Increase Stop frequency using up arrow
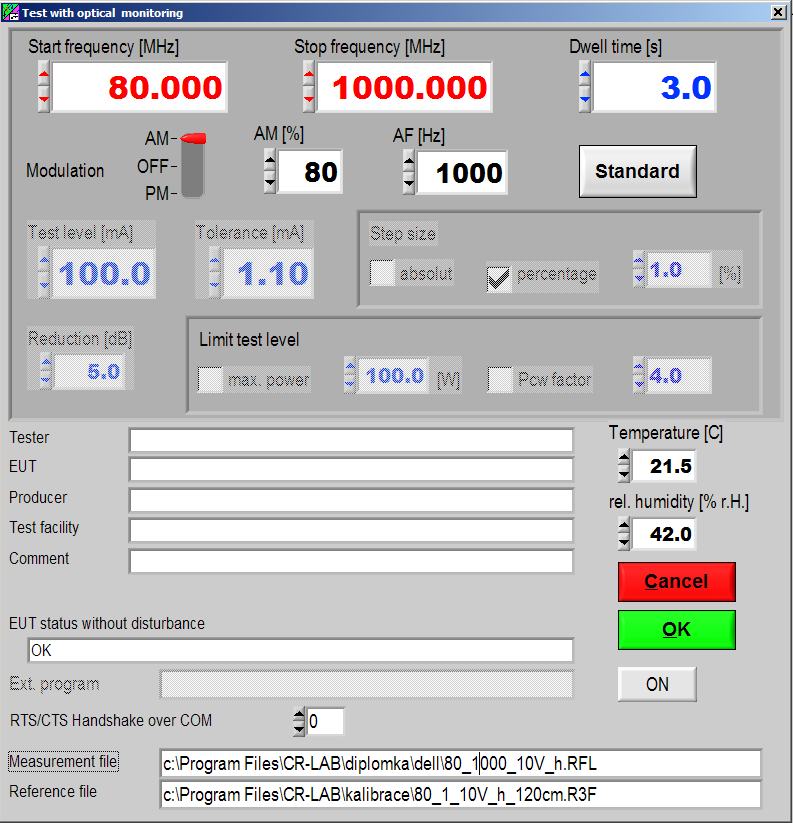 coord(309,74)
